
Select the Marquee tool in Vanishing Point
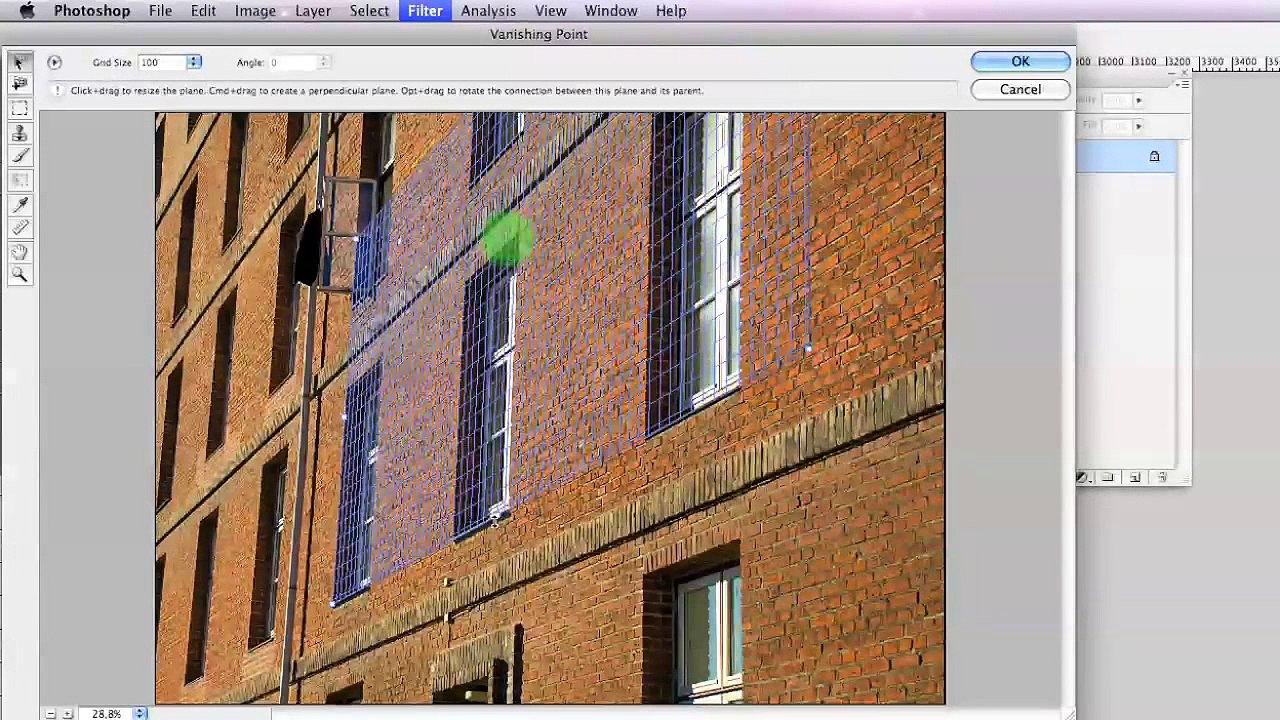[19, 108]
